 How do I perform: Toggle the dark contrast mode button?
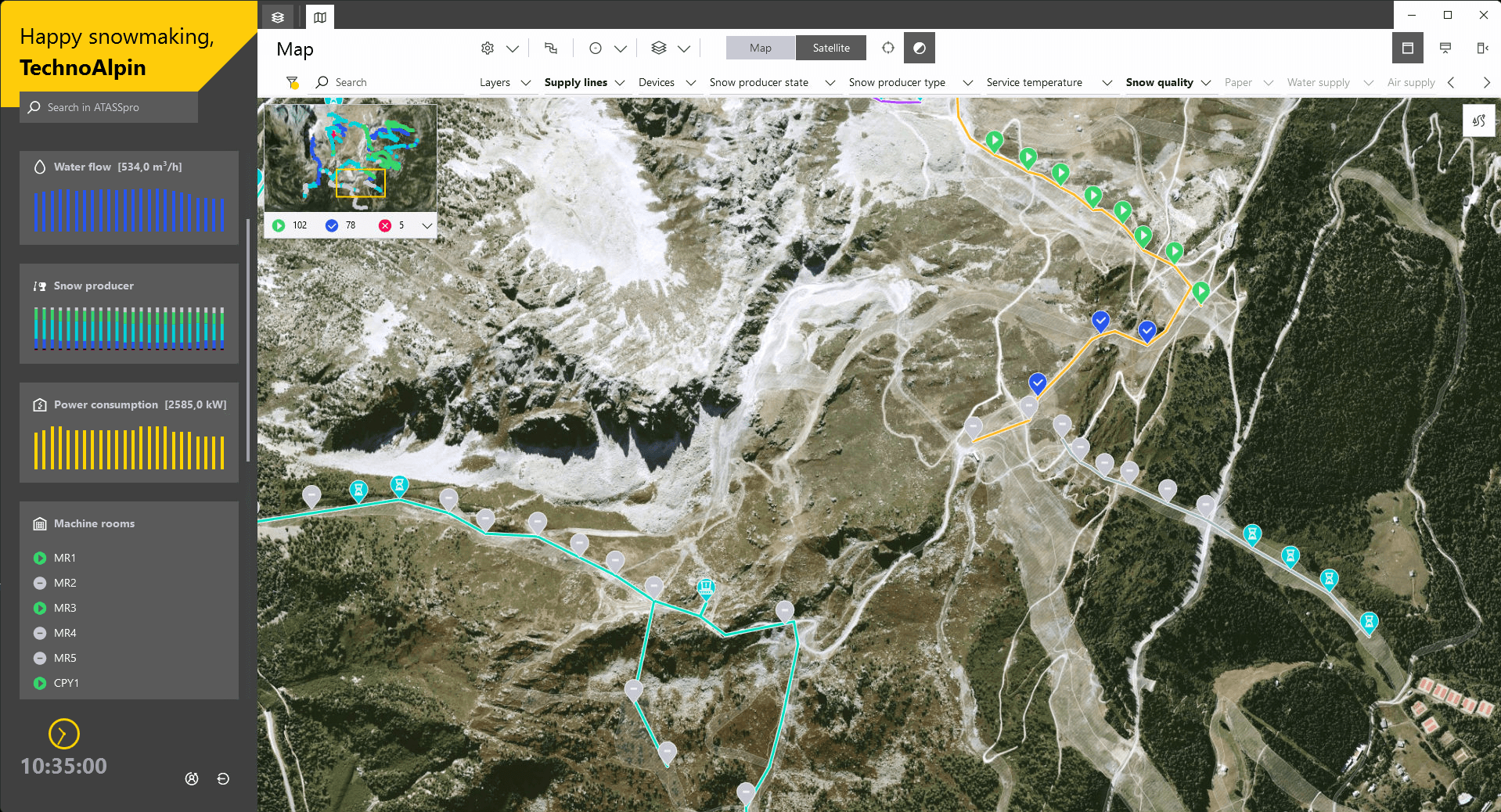919,48
